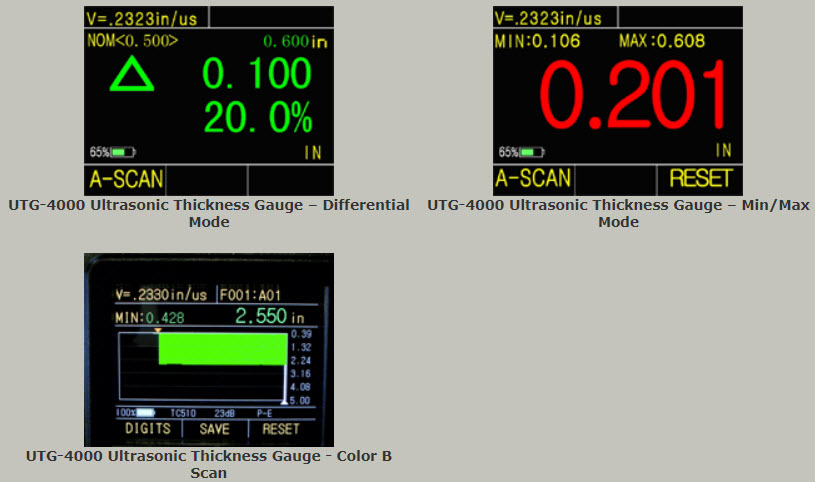The width and height of the screenshot is (815, 482).
Task: Click the green B-scan bar area
Action: (x=223, y=348)
